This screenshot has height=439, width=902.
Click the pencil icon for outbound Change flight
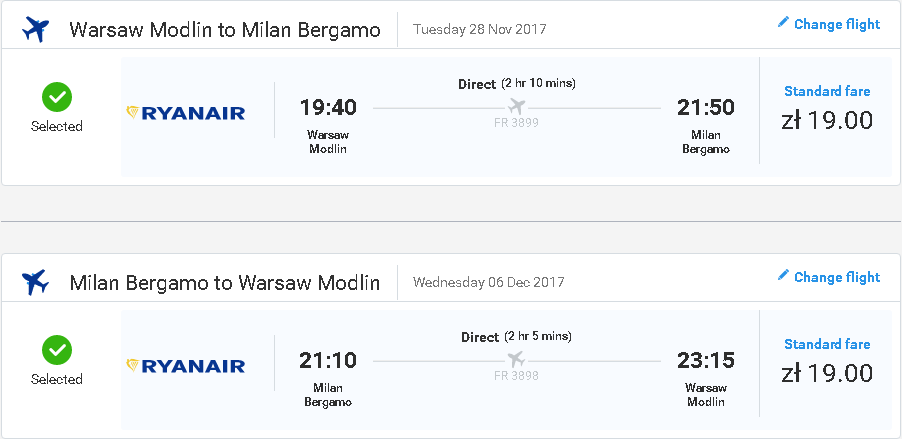click(x=782, y=22)
